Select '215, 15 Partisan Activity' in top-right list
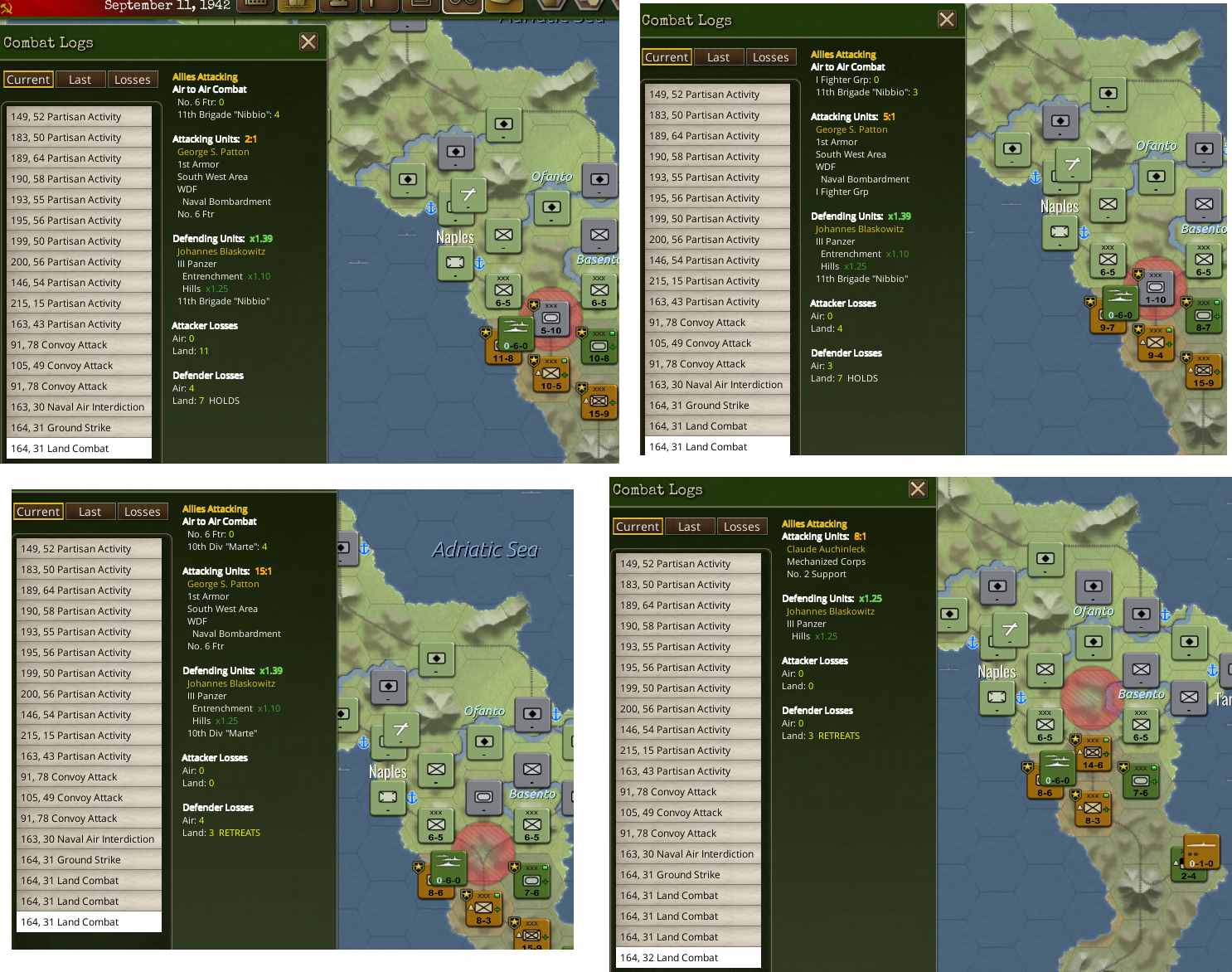The image size is (1232, 972). tap(717, 281)
